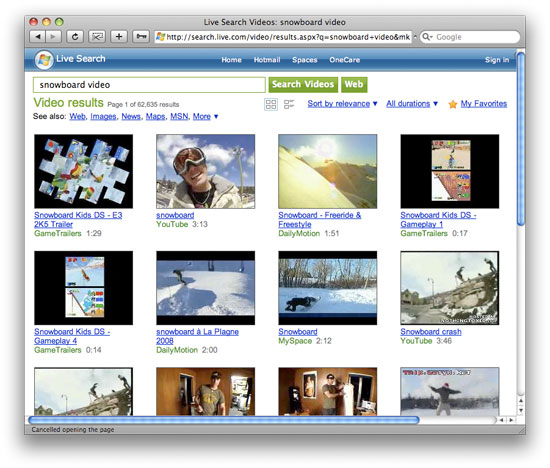Click the scroll left arrow

pos(502,420)
